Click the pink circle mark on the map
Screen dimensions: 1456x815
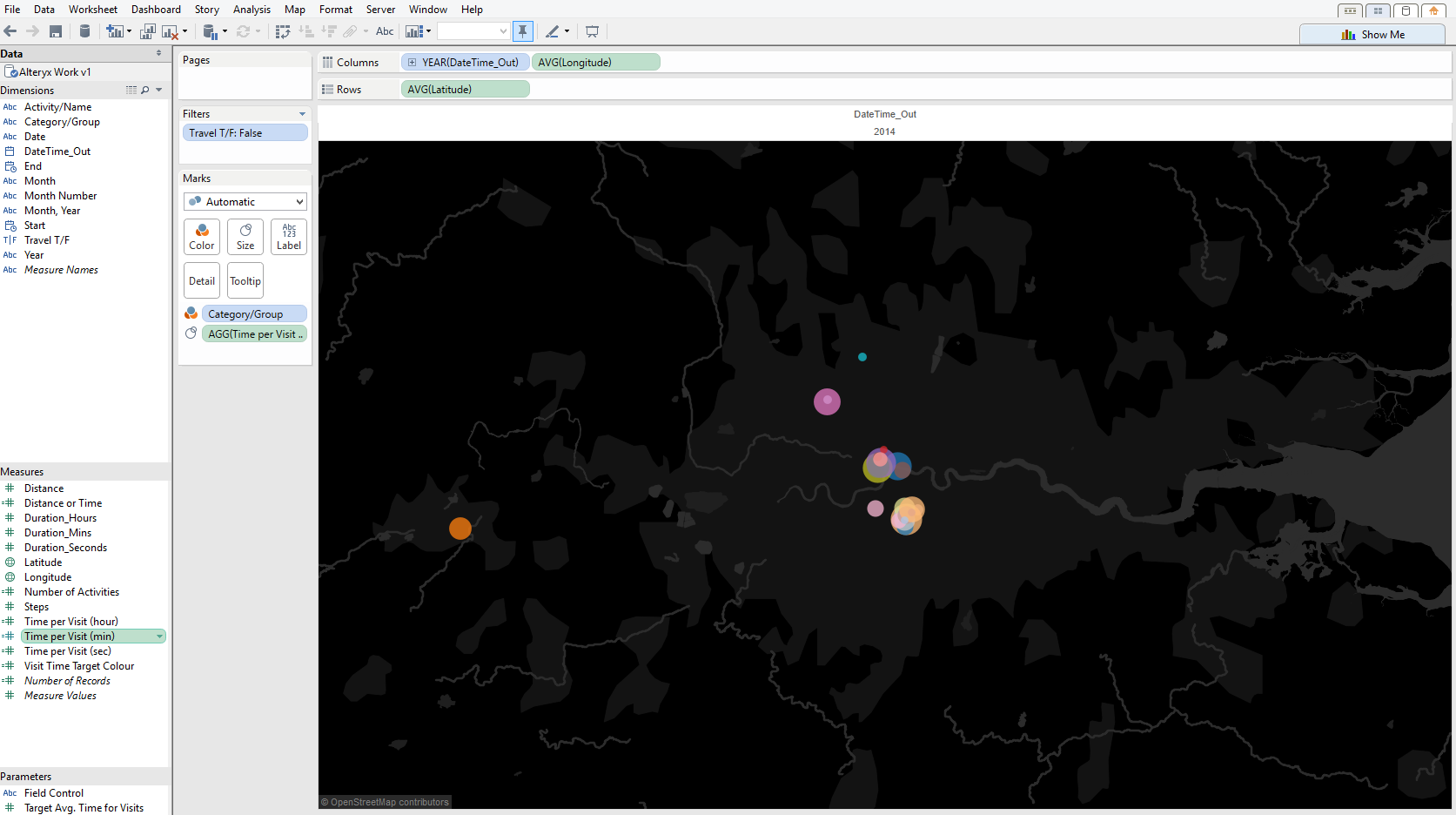827,401
